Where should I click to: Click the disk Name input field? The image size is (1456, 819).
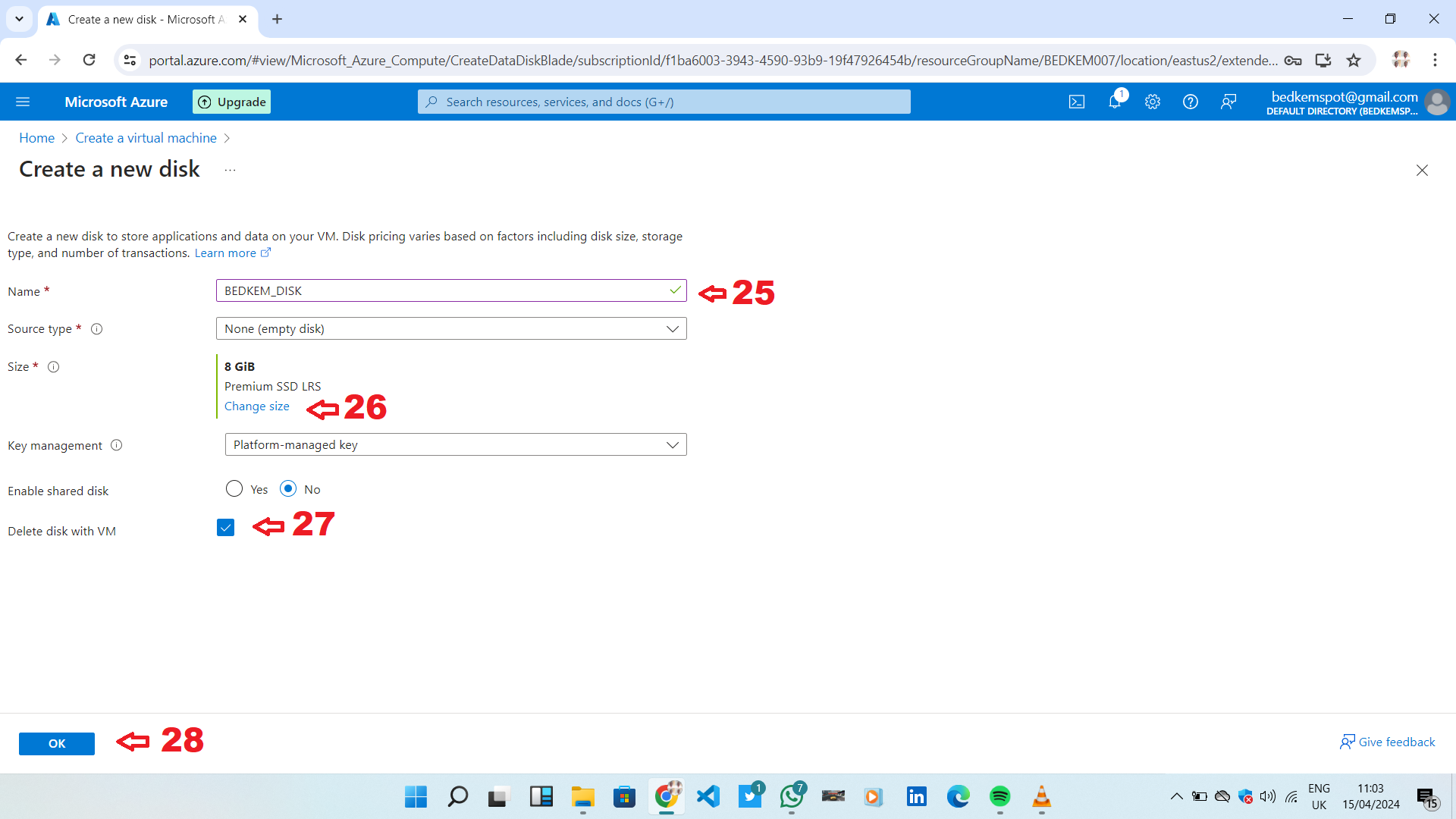pyautogui.click(x=444, y=290)
